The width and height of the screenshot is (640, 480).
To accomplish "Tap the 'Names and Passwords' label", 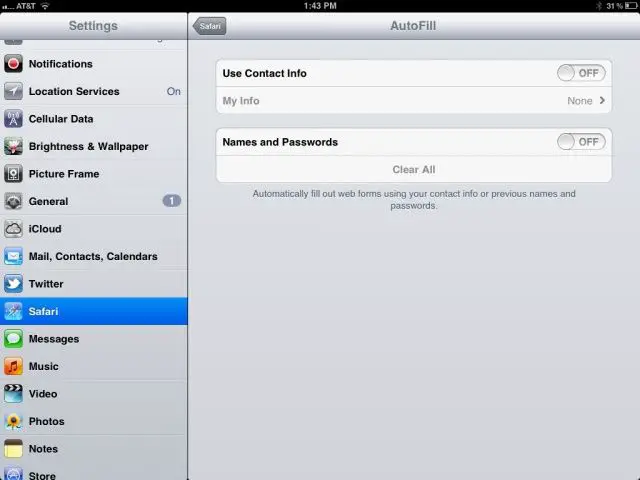I will [280, 142].
